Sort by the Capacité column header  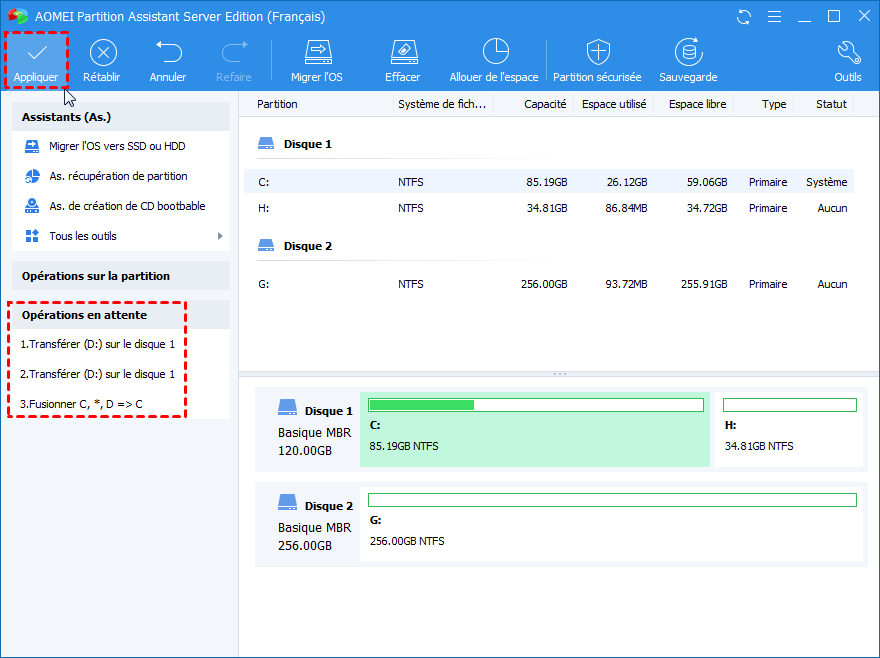click(545, 104)
